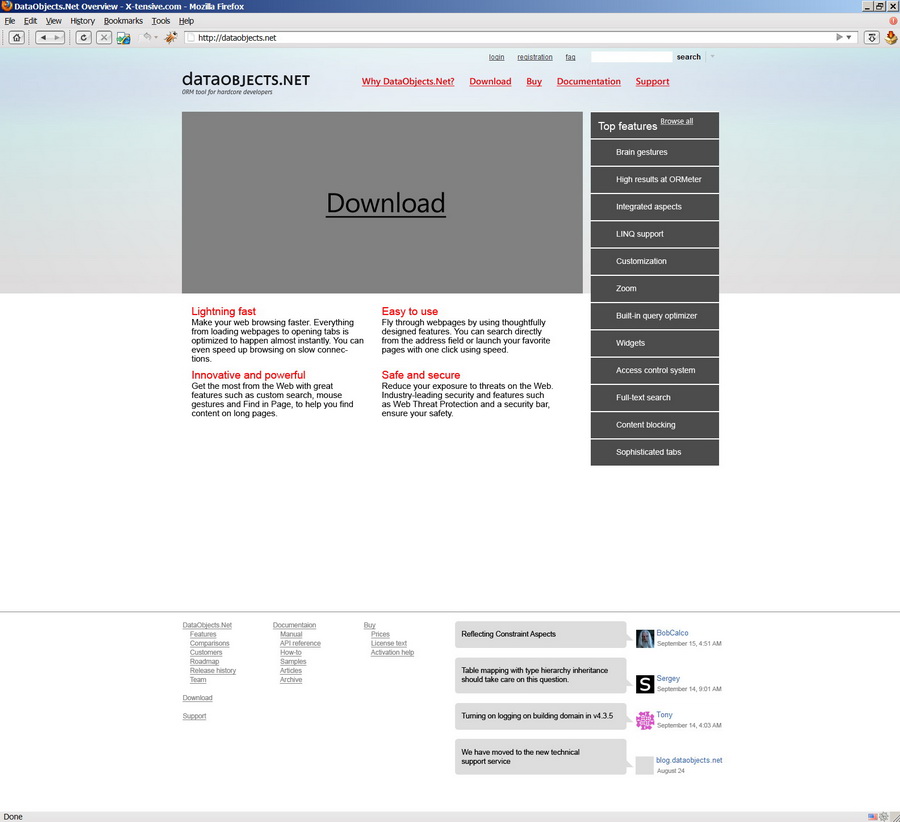Click Sergey's S avatar icon
The height and width of the screenshot is (822, 900).
pyautogui.click(x=645, y=684)
